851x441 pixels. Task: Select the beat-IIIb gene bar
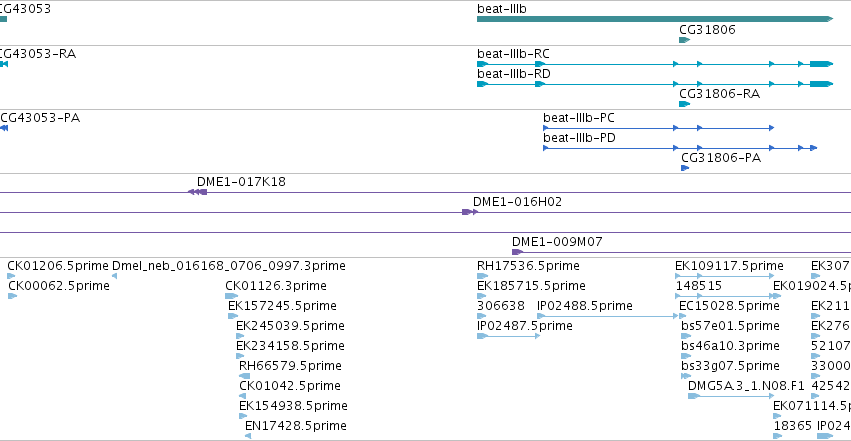pos(655,19)
